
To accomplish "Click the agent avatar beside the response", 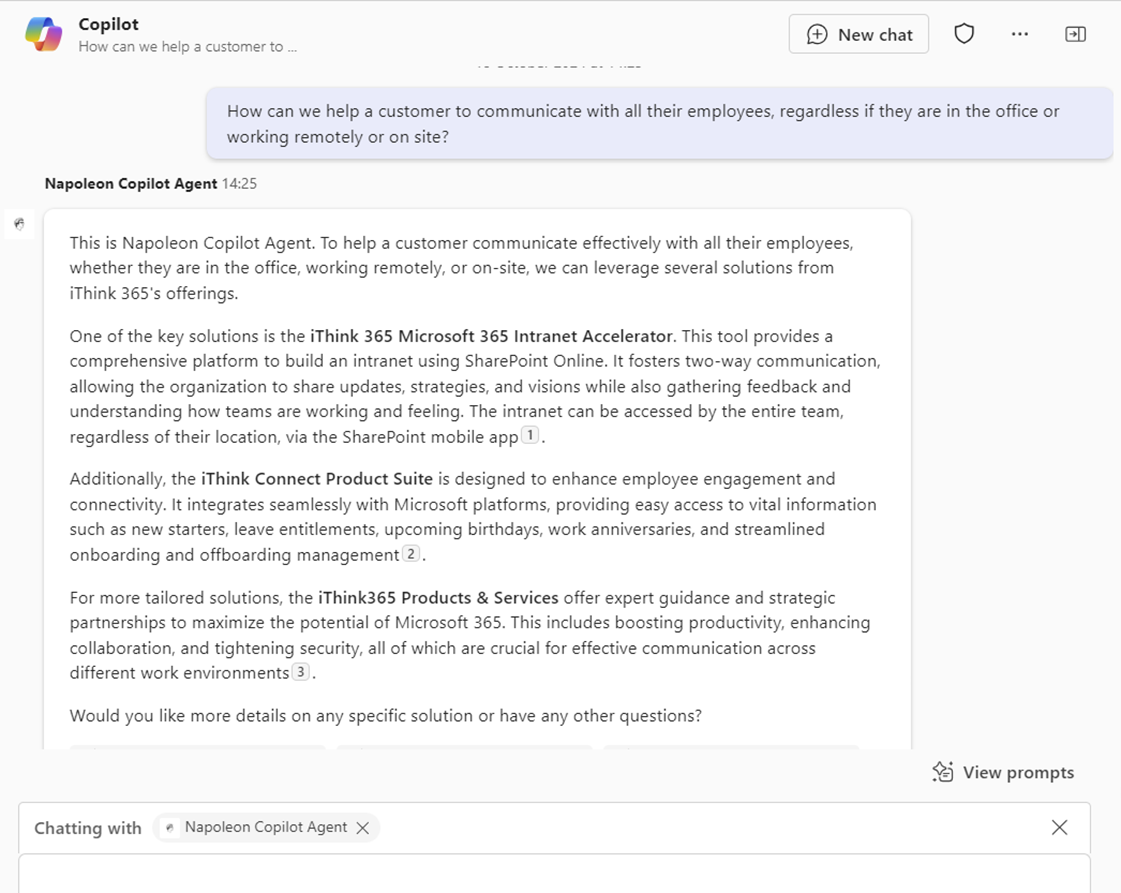I will click(x=19, y=224).
